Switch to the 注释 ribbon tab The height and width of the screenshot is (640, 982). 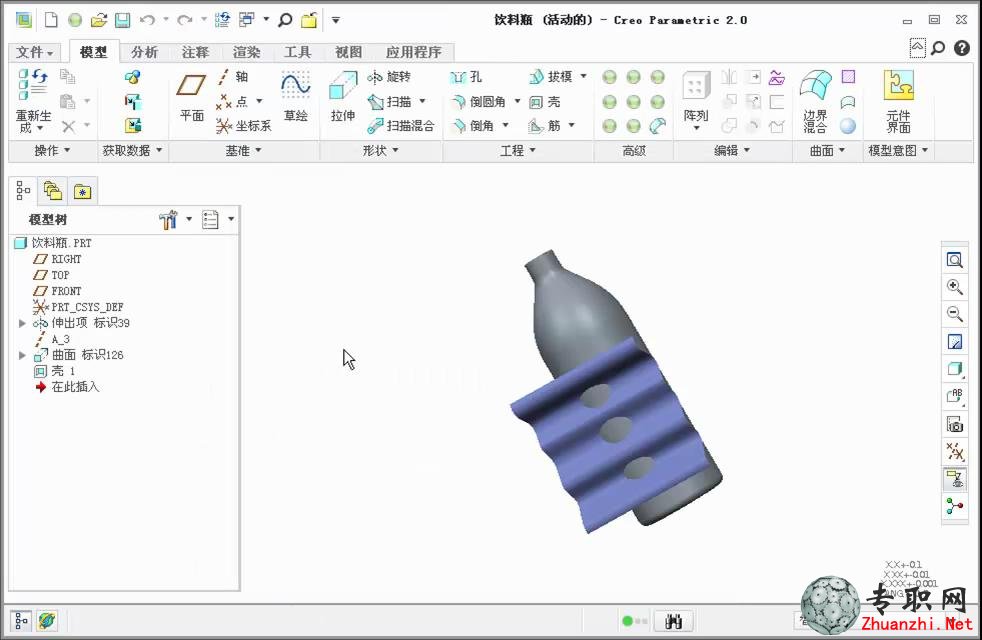pyautogui.click(x=195, y=52)
